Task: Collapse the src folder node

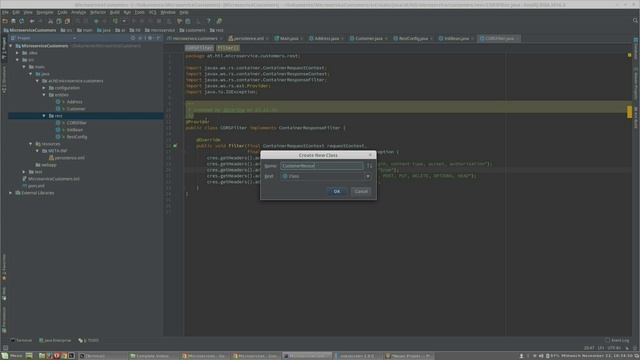Action: point(18,60)
